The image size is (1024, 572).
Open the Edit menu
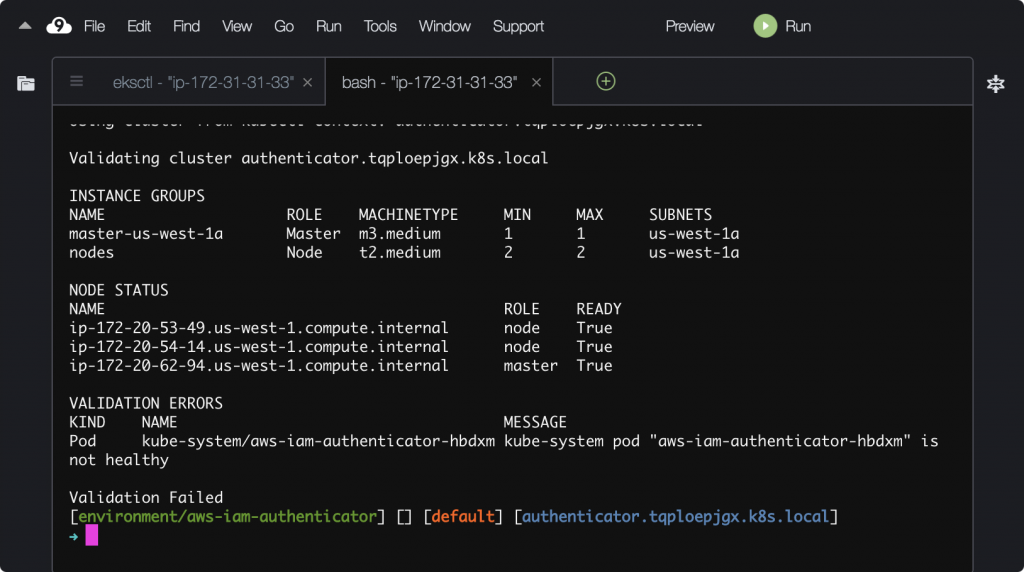pos(139,26)
